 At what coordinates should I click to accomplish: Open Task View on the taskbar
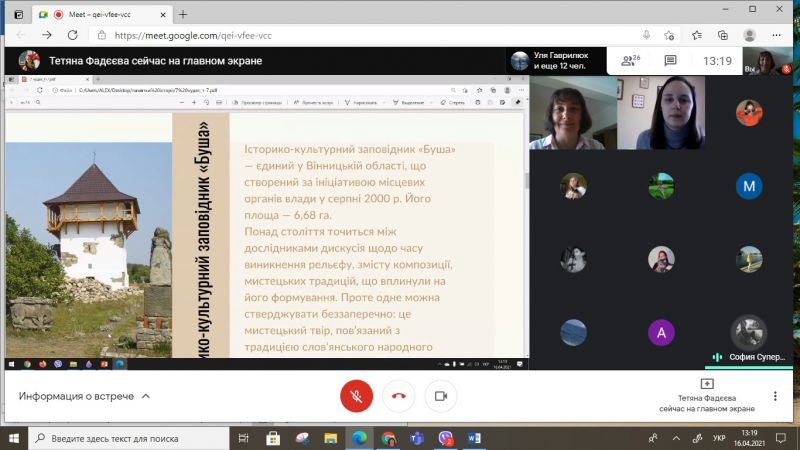coord(243,438)
